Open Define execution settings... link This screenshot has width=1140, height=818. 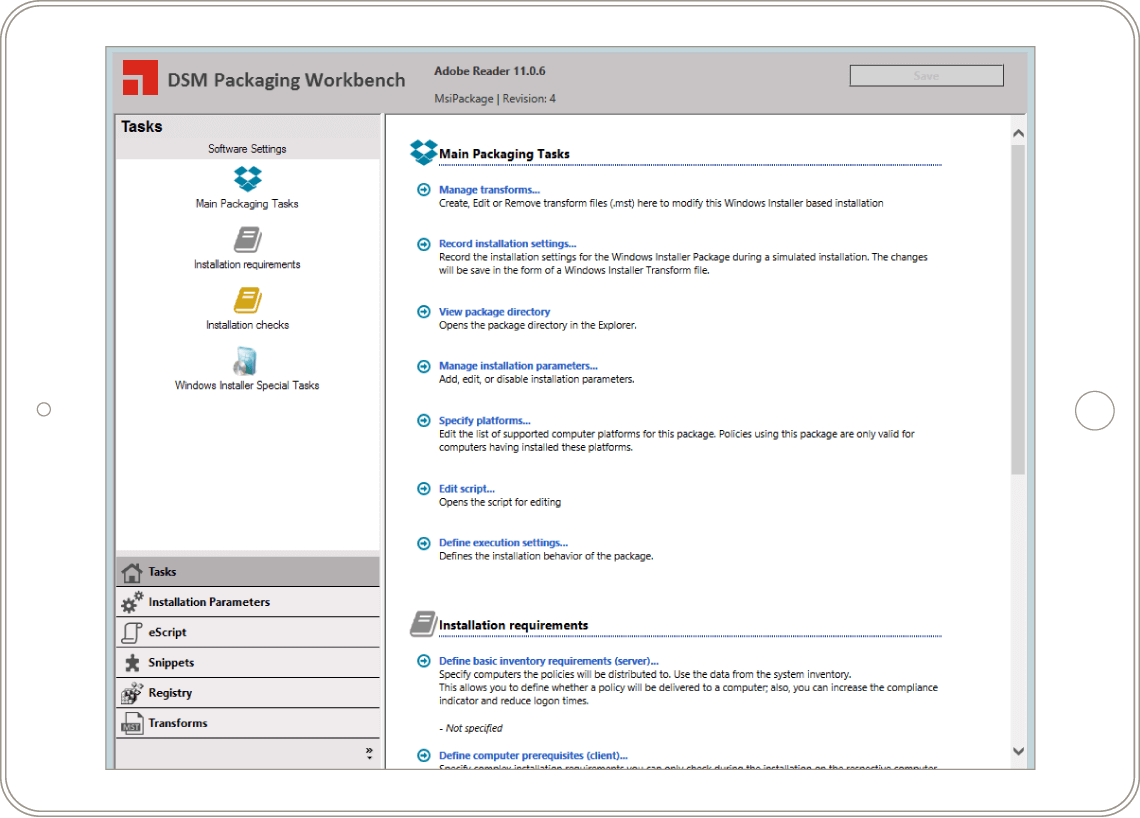point(503,542)
